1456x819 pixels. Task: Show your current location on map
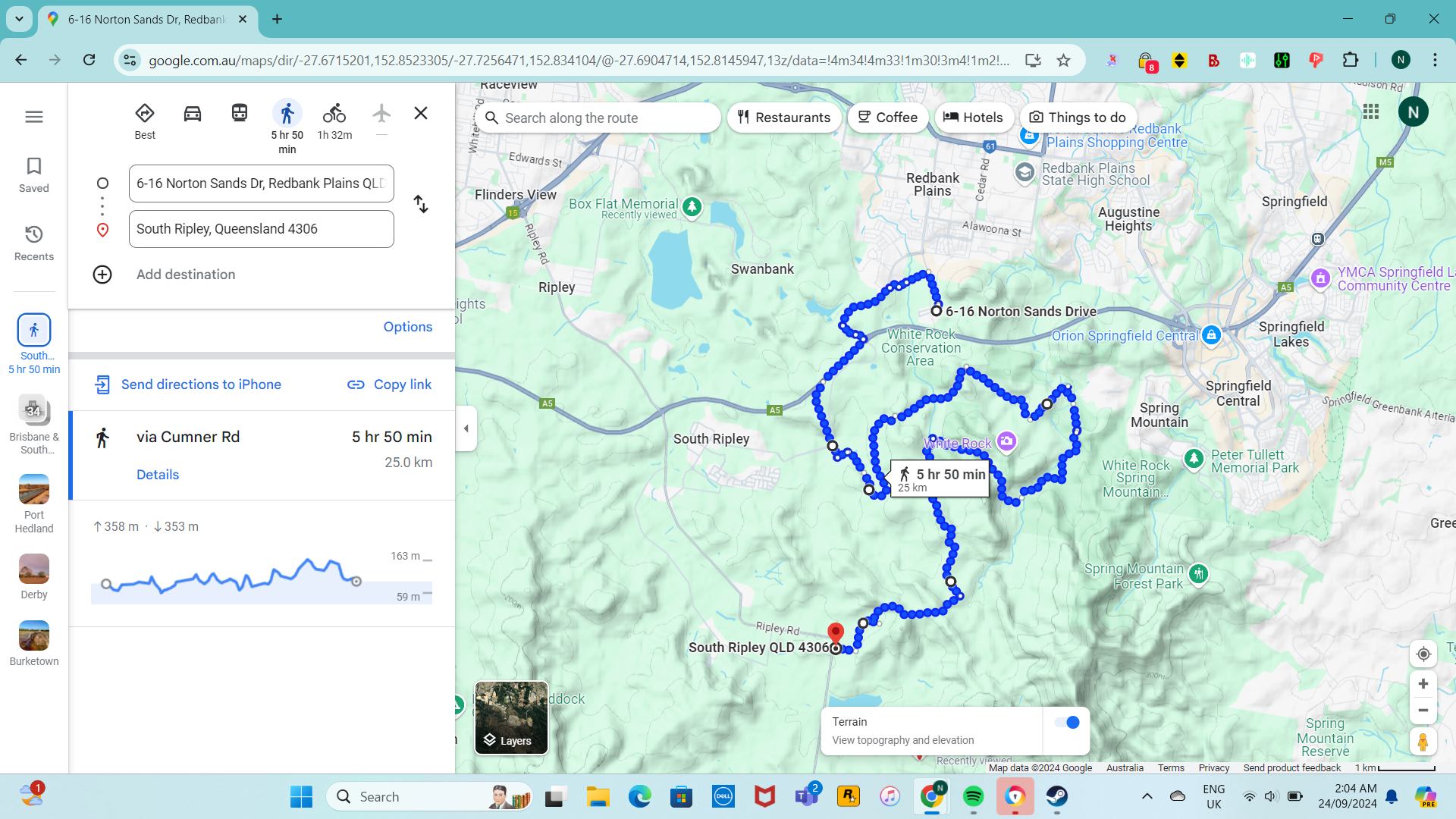point(1423,654)
